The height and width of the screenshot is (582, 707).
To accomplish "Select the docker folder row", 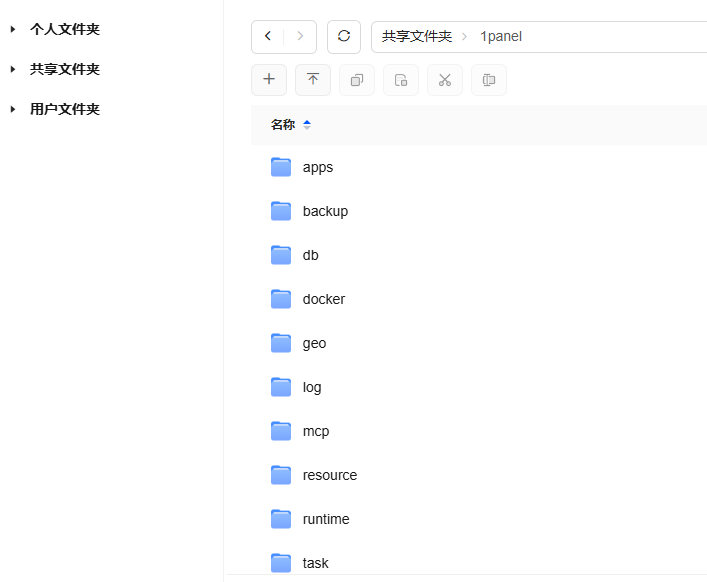I will (x=324, y=299).
